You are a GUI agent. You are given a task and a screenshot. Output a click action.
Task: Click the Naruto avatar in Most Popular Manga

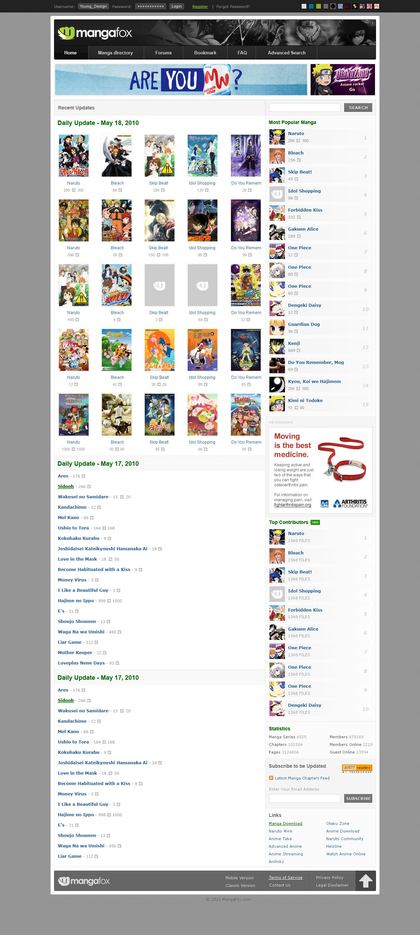pyautogui.click(x=277, y=137)
